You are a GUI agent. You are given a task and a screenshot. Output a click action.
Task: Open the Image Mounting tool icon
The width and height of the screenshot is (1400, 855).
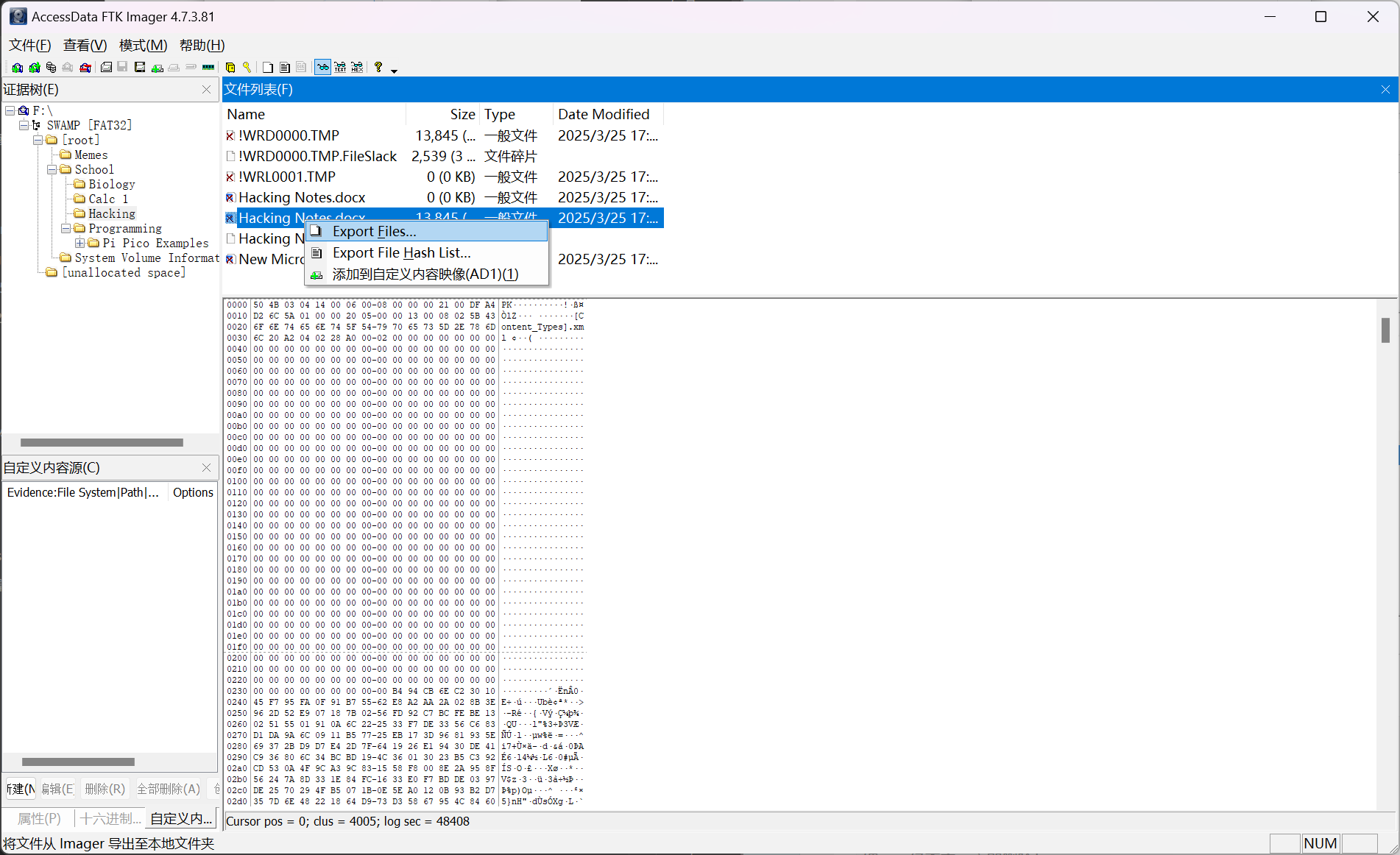pyautogui.click(x=51, y=68)
